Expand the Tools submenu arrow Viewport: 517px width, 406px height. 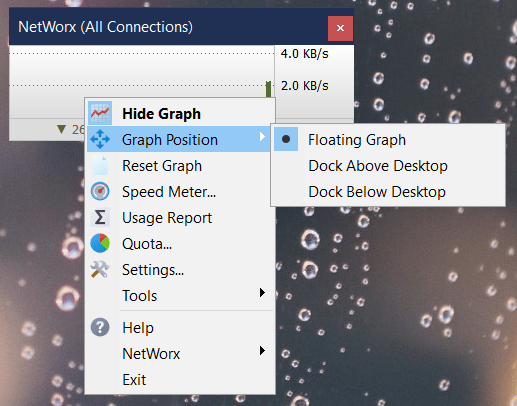click(262, 293)
